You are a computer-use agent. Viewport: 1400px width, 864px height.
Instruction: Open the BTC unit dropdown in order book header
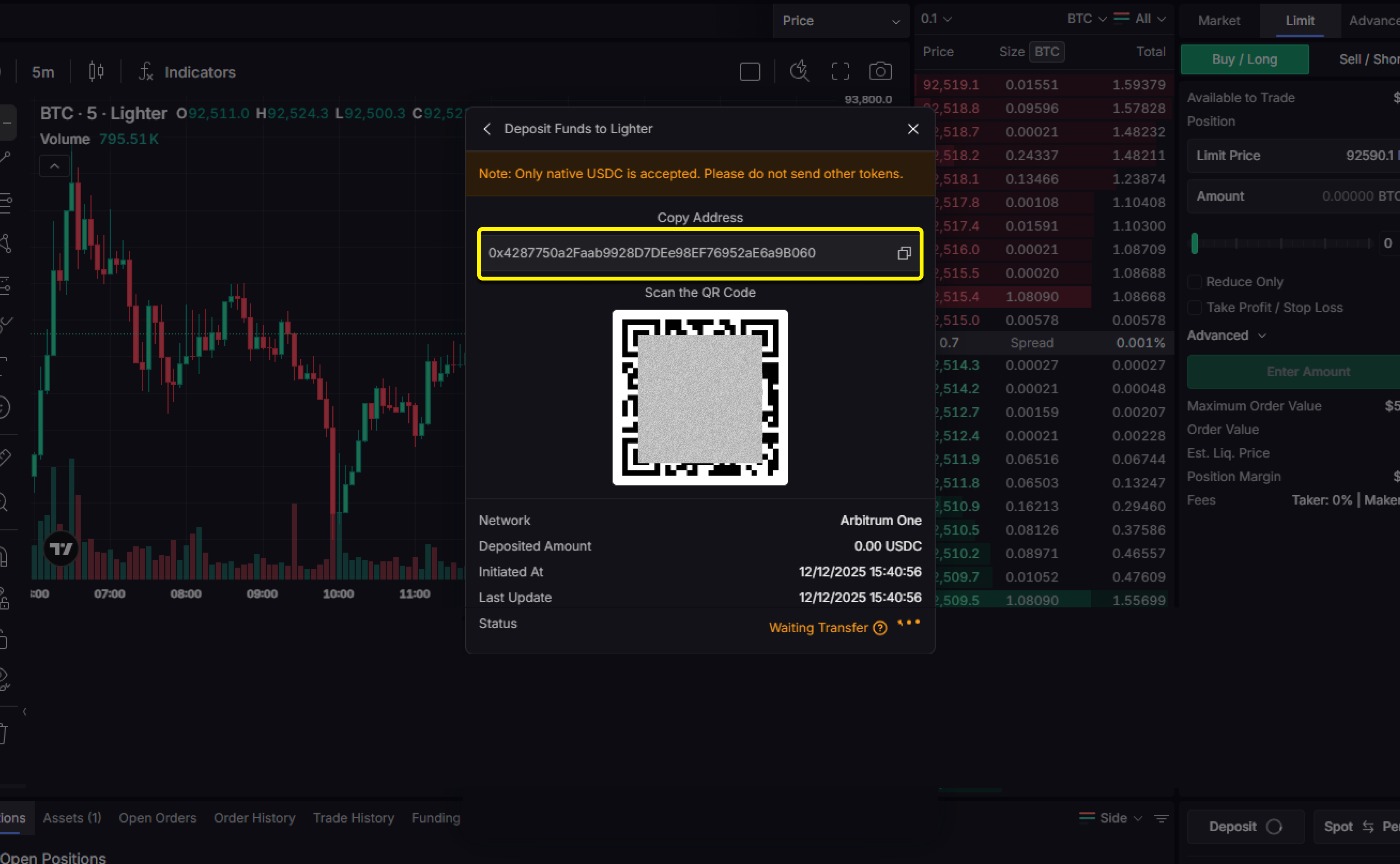click(x=1087, y=19)
